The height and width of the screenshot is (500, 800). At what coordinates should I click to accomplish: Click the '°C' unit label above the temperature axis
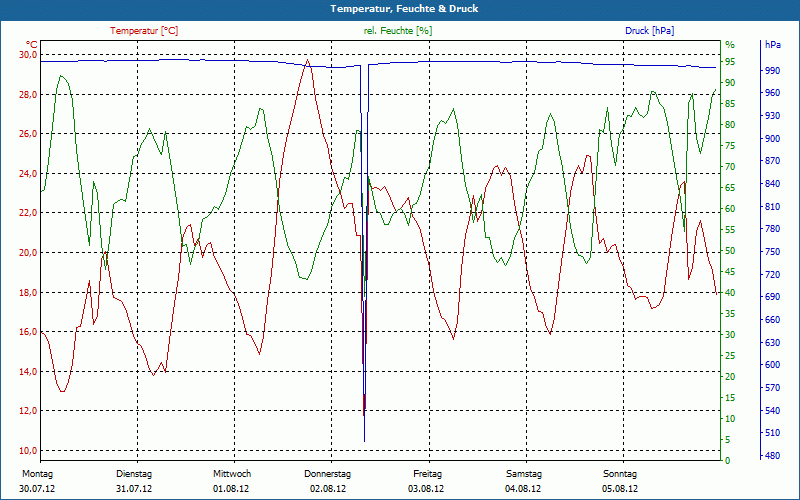coord(32,45)
